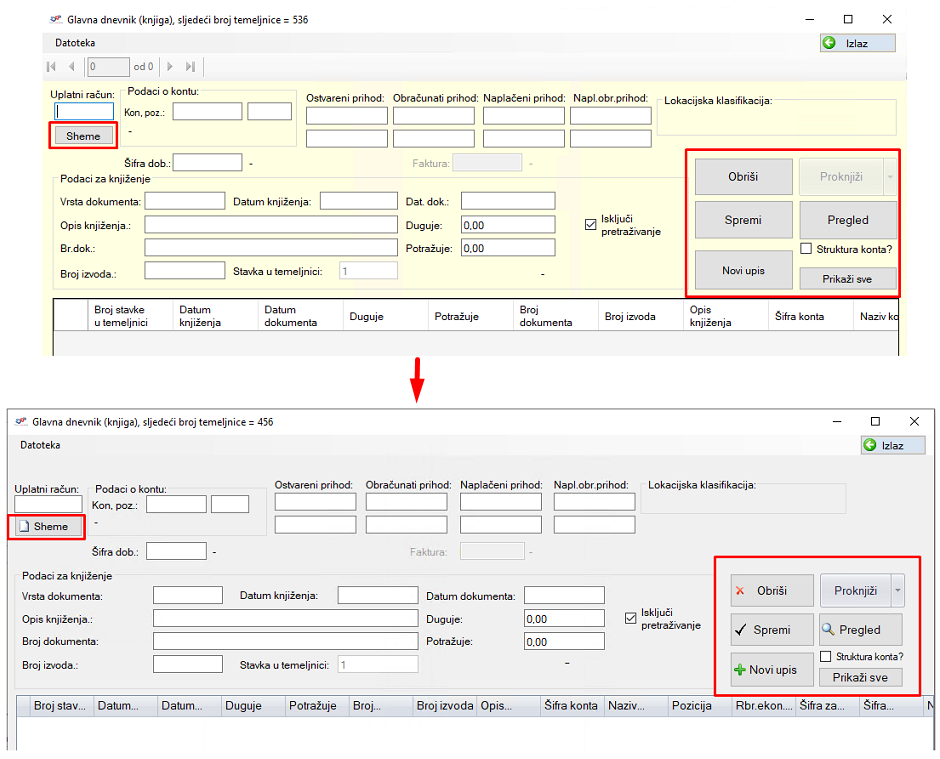Uncheck Isključi pretraživanje in top window

(x=590, y=225)
